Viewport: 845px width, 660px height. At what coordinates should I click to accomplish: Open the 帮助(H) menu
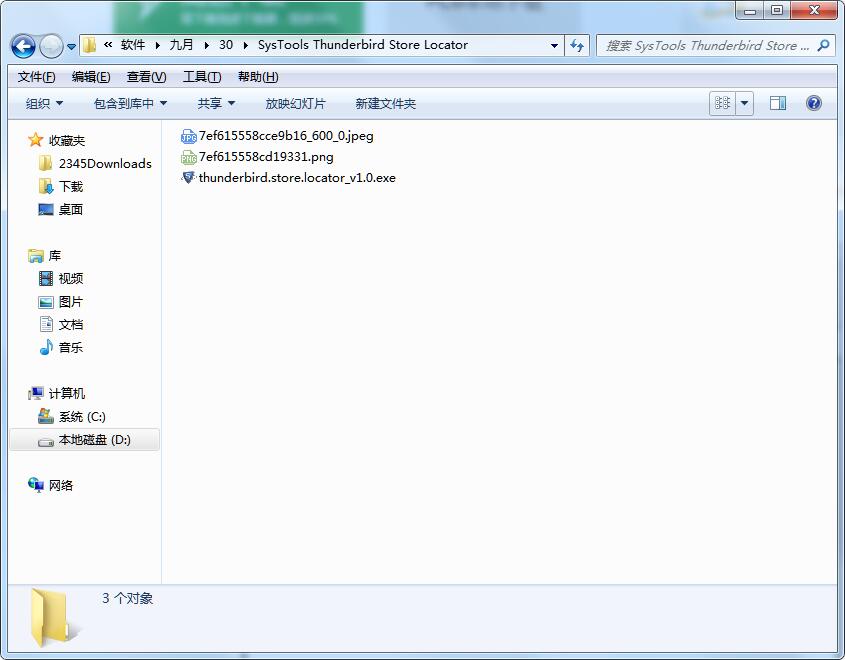pos(258,77)
